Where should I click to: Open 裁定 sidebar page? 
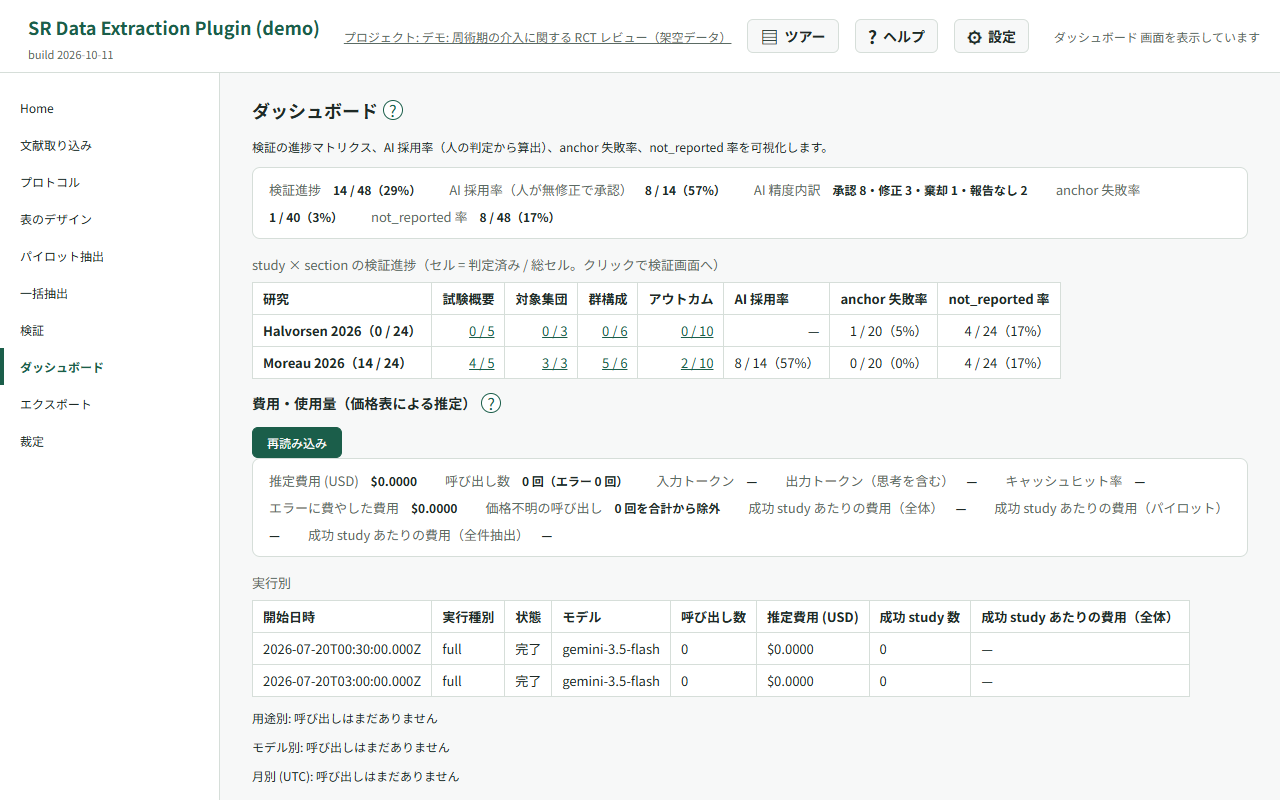110,442
